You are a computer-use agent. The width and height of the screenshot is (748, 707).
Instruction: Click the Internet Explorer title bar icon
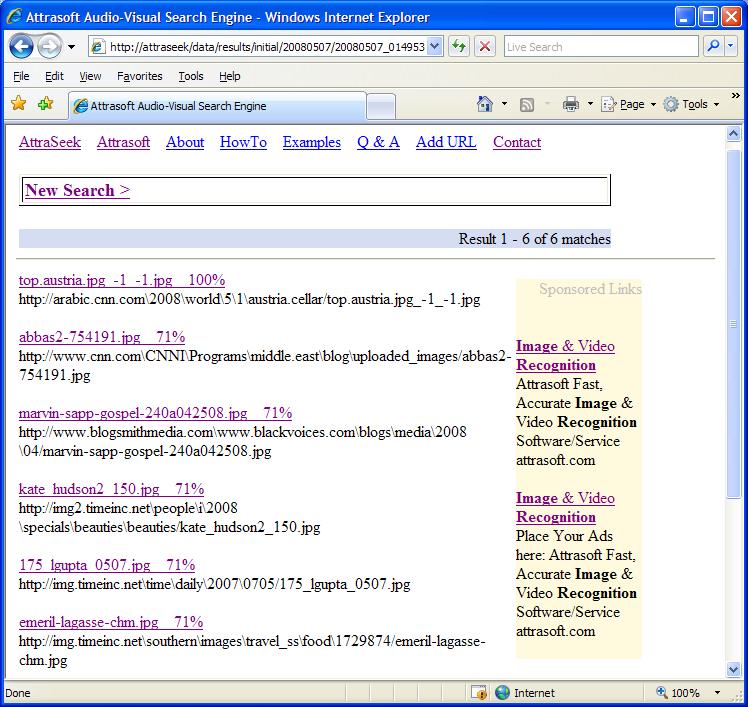(x=14, y=16)
